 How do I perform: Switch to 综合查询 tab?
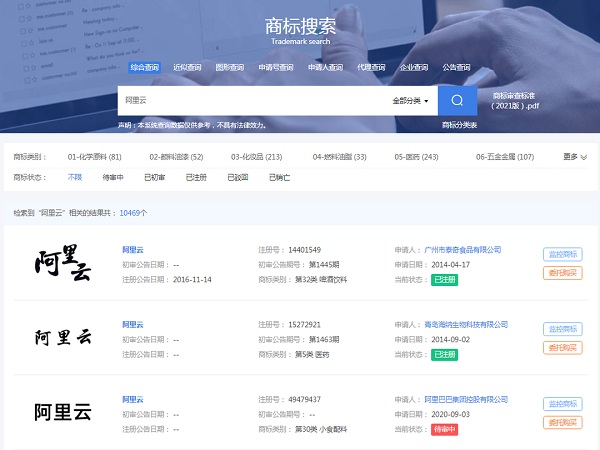coord(144,67)
